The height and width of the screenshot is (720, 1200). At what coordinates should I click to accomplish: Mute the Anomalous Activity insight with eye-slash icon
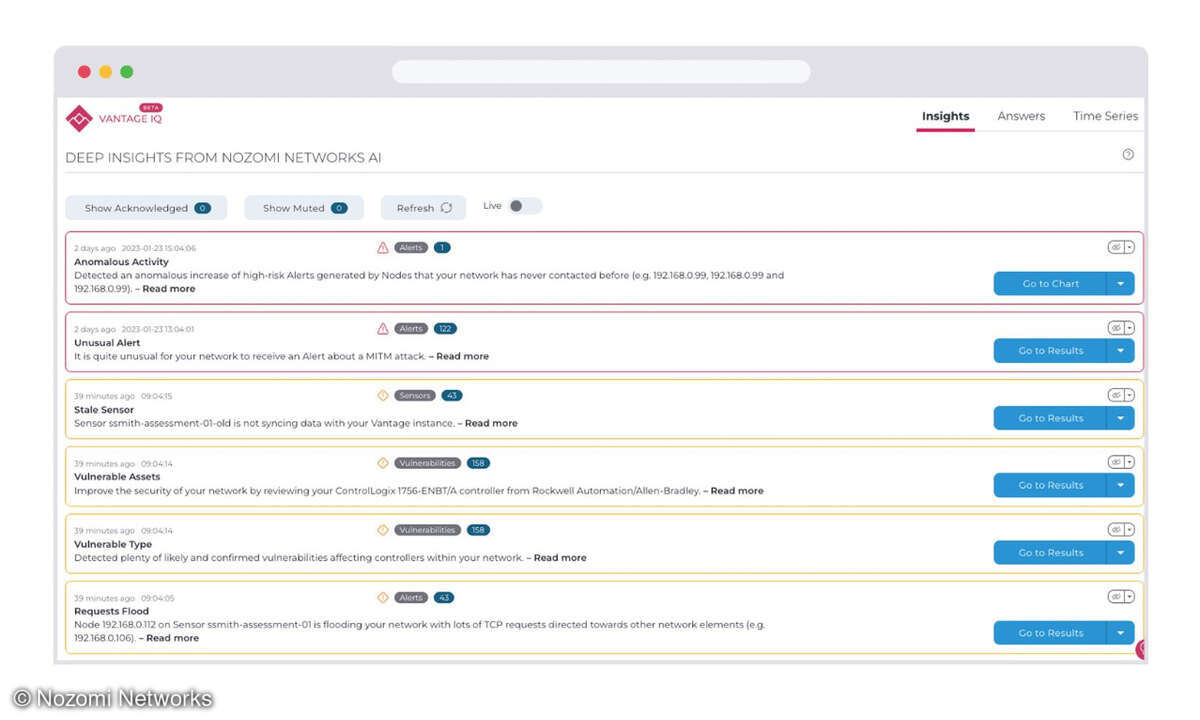coord(1115,247)
